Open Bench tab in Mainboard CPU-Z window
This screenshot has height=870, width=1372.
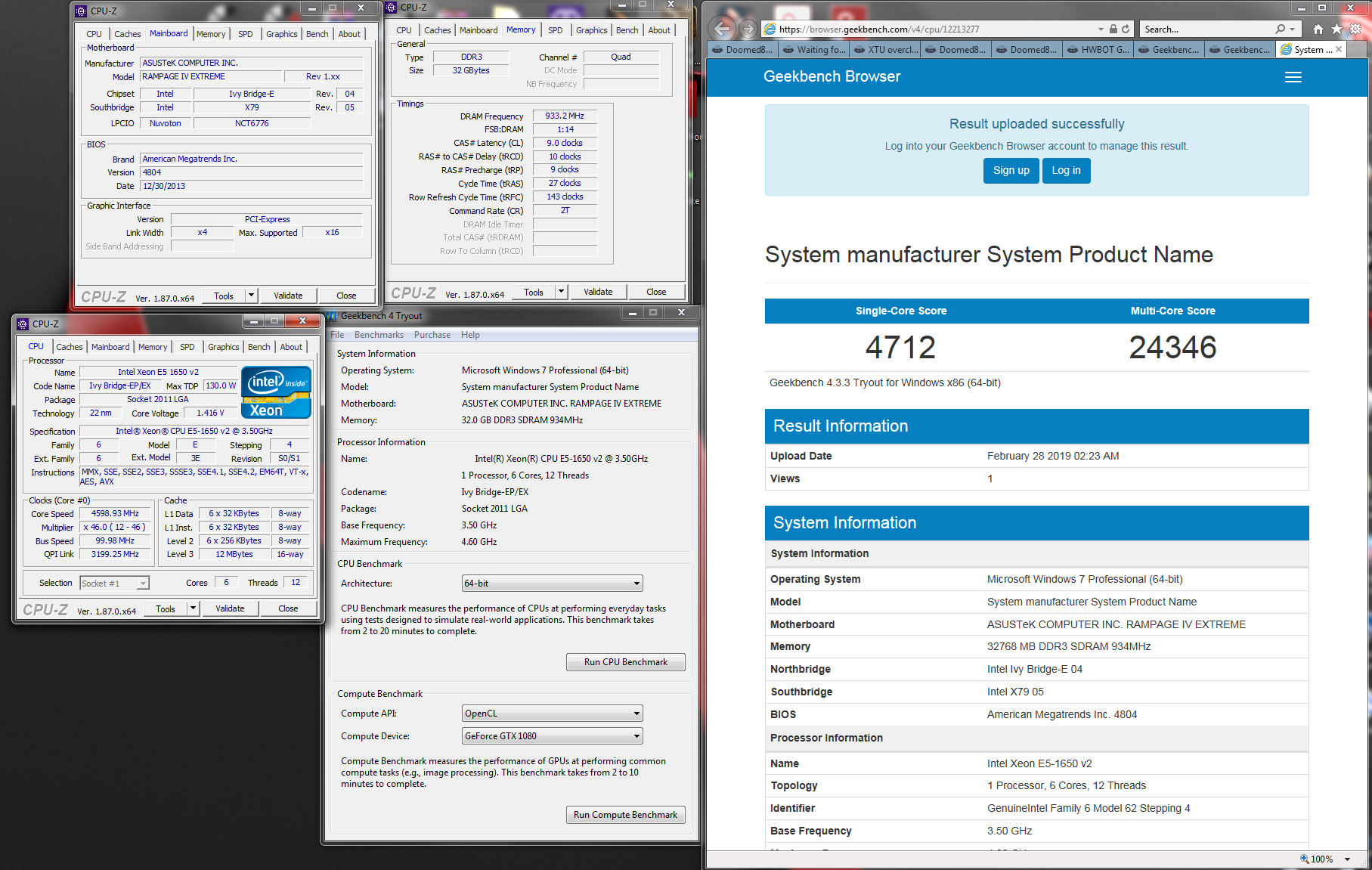click(317, 34)
